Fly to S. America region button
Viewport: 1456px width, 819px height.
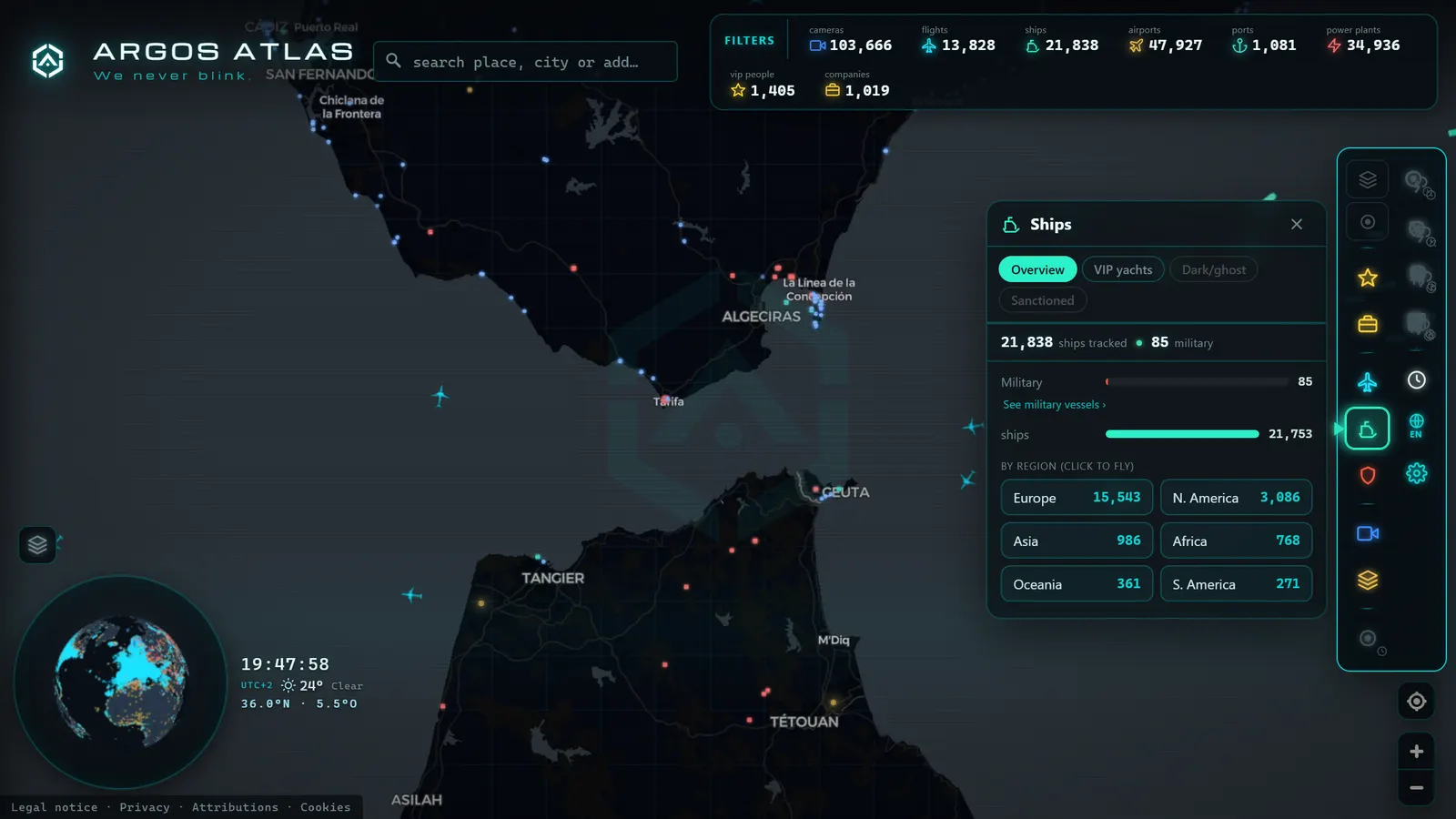tap(1236, 584)
